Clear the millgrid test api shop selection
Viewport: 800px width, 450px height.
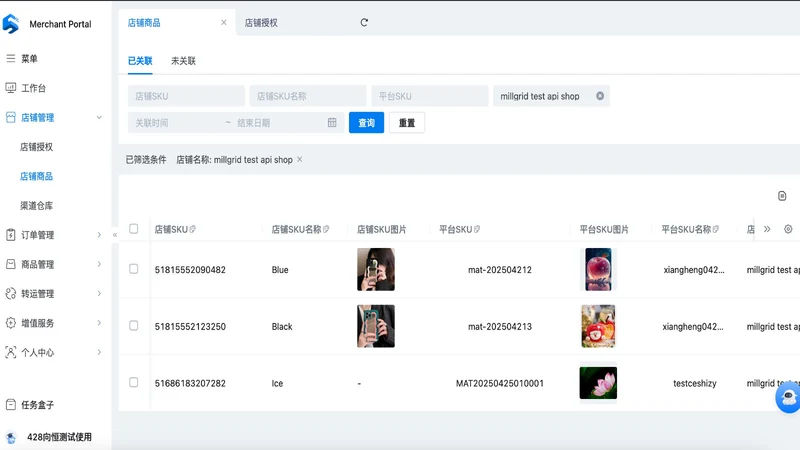coord(600,96)
